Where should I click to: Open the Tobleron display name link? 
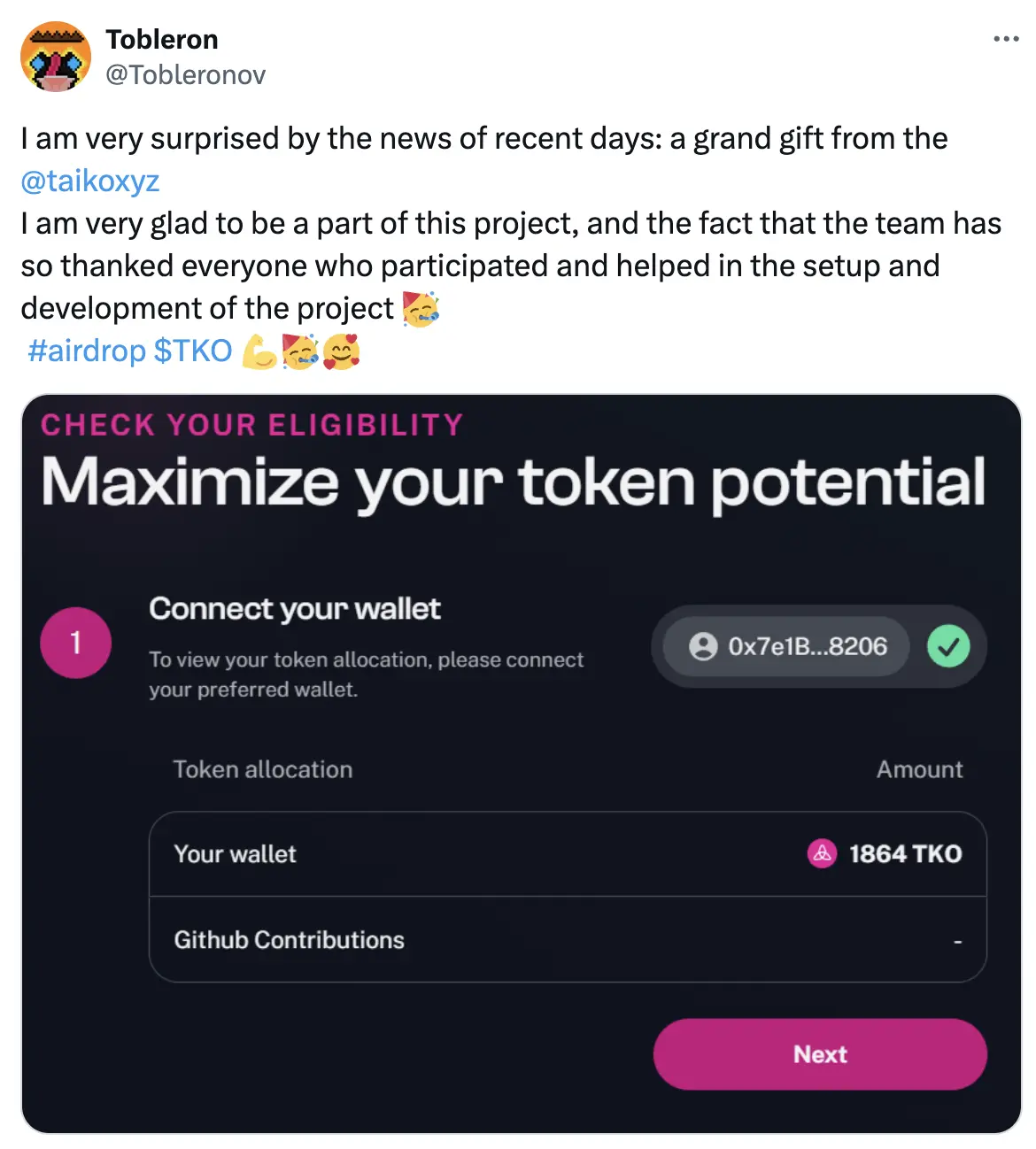[162, 39]
